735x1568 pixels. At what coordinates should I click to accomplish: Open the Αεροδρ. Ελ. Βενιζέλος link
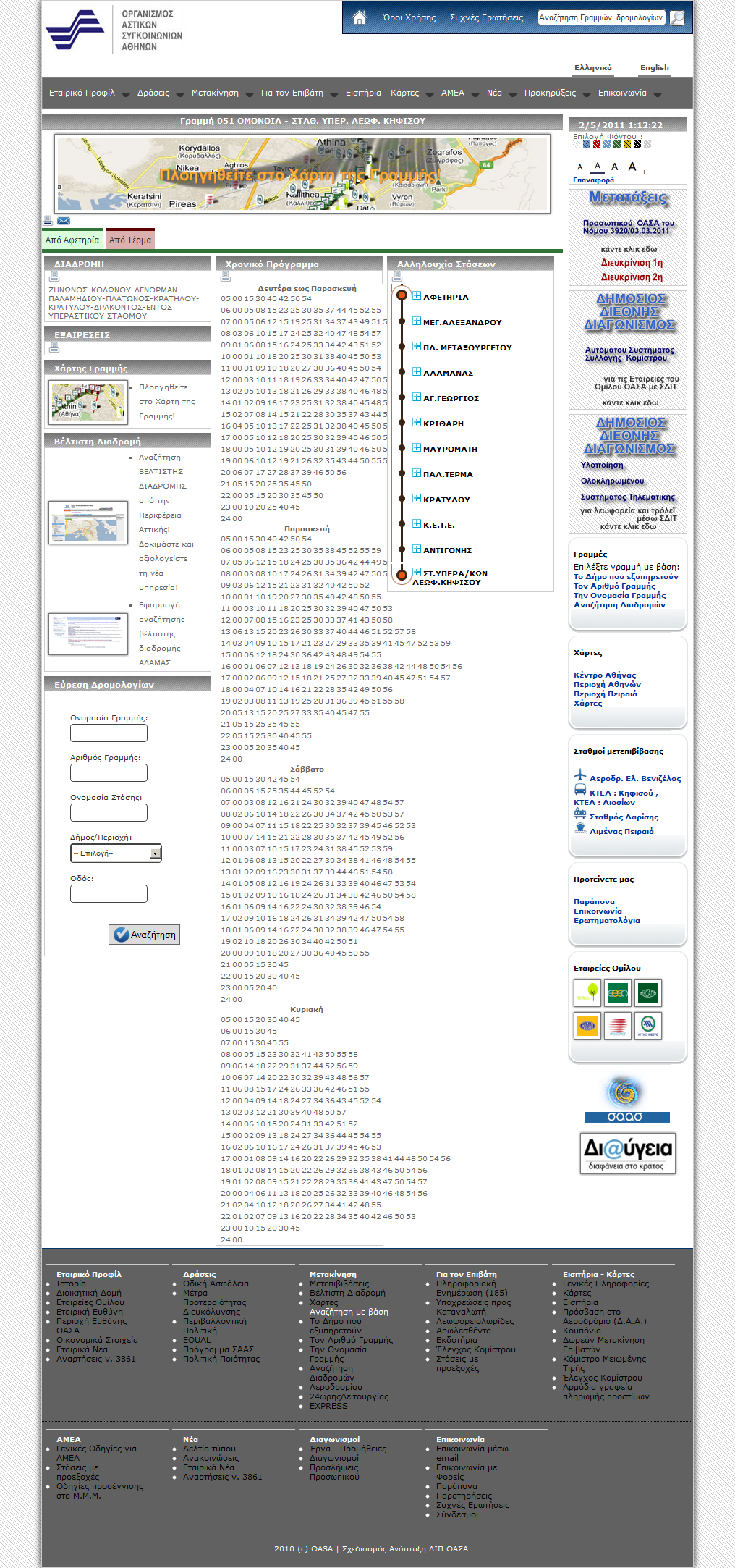(x=634, y=778)
